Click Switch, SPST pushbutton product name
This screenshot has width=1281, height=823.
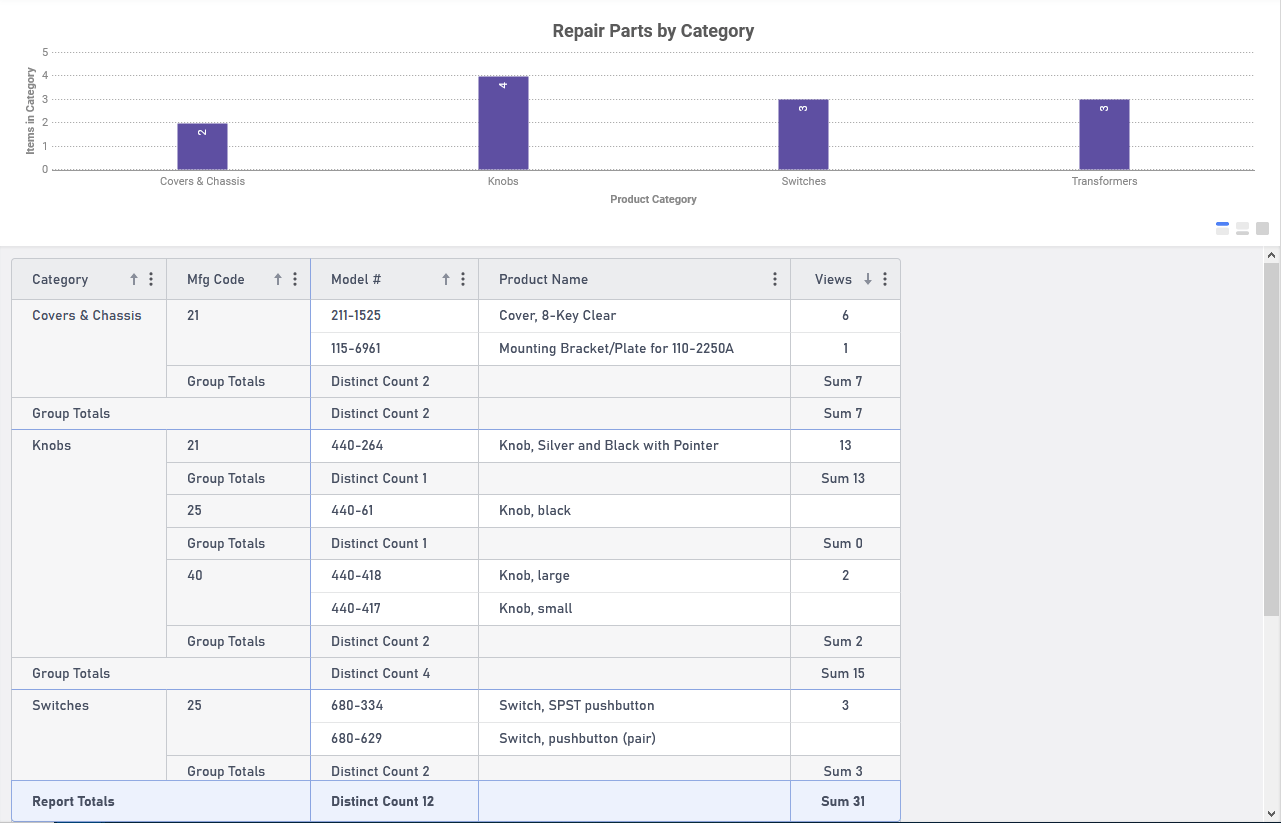click(577, 705)
